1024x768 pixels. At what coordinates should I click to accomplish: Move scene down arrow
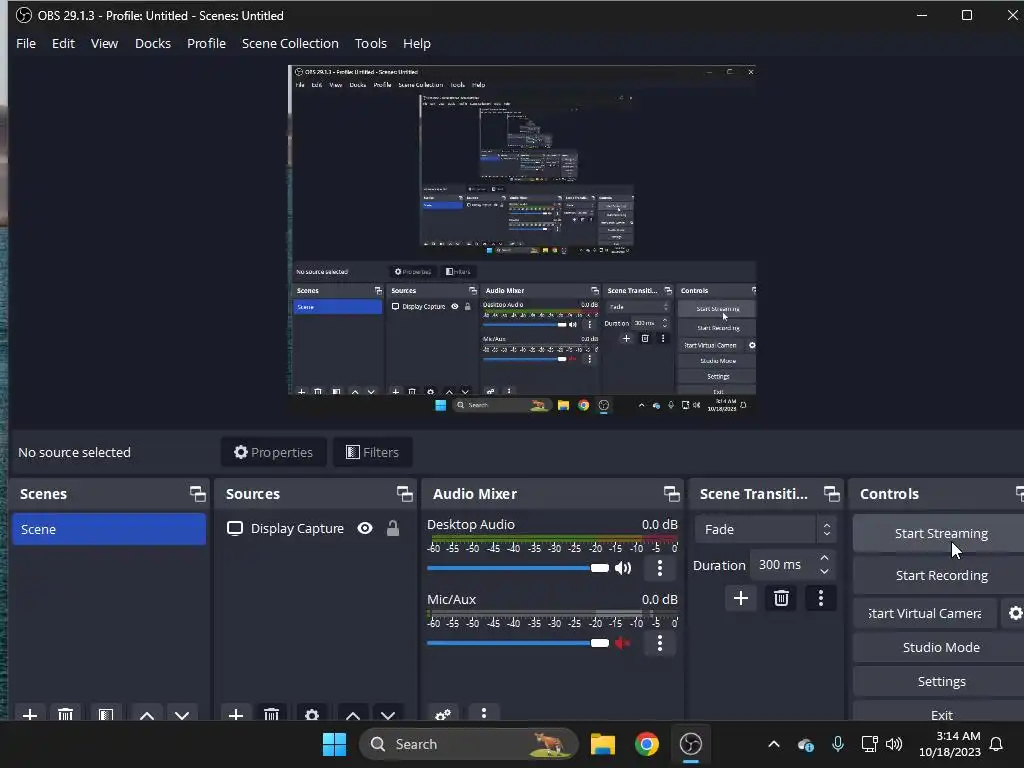tap(182, 714)
